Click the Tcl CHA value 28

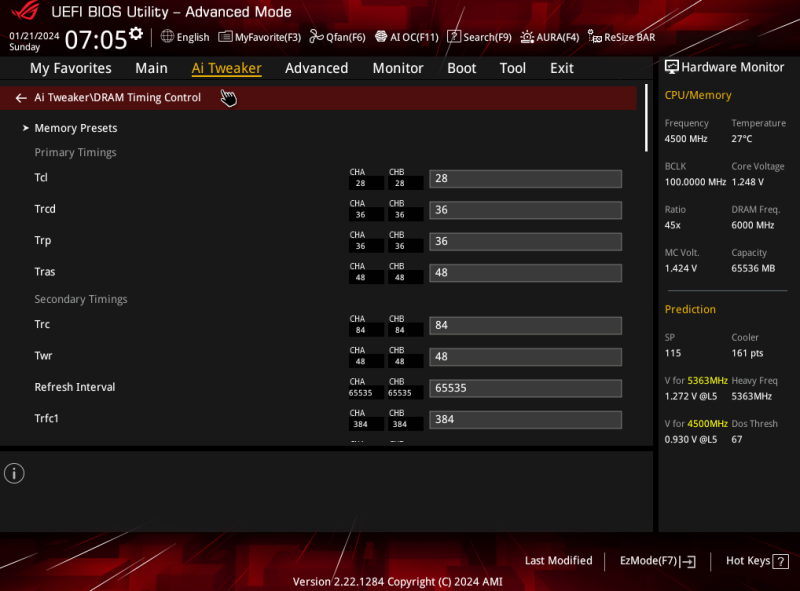361,183
